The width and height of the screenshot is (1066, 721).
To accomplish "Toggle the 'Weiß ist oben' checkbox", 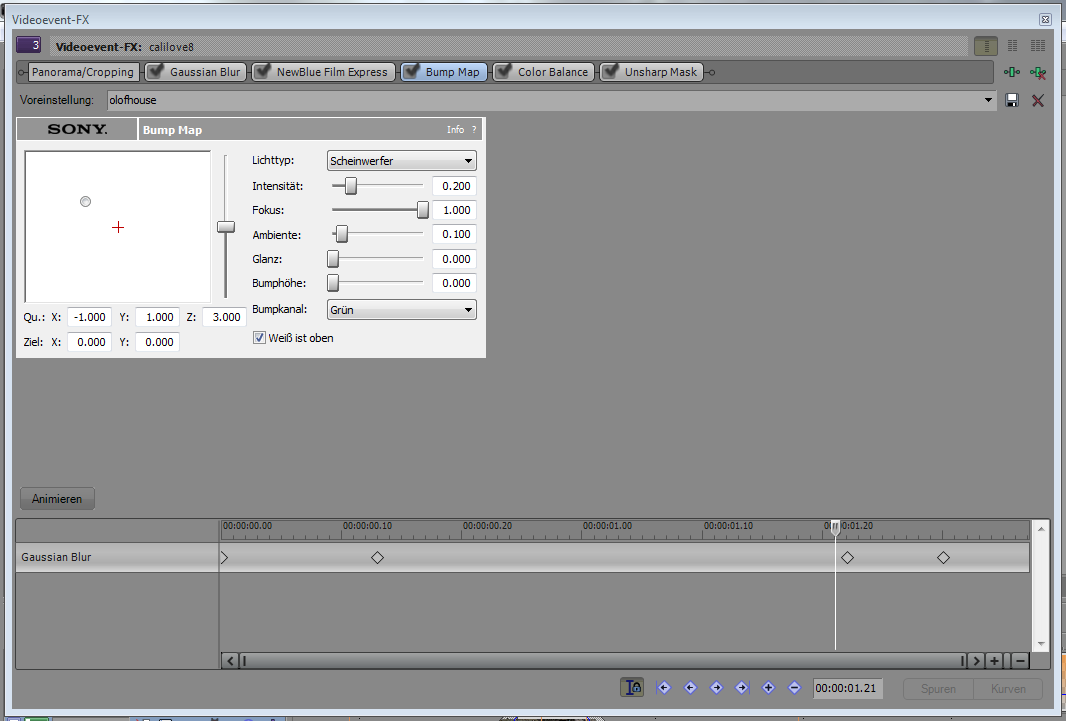I will pyautogui.click(x=260, y=338).
